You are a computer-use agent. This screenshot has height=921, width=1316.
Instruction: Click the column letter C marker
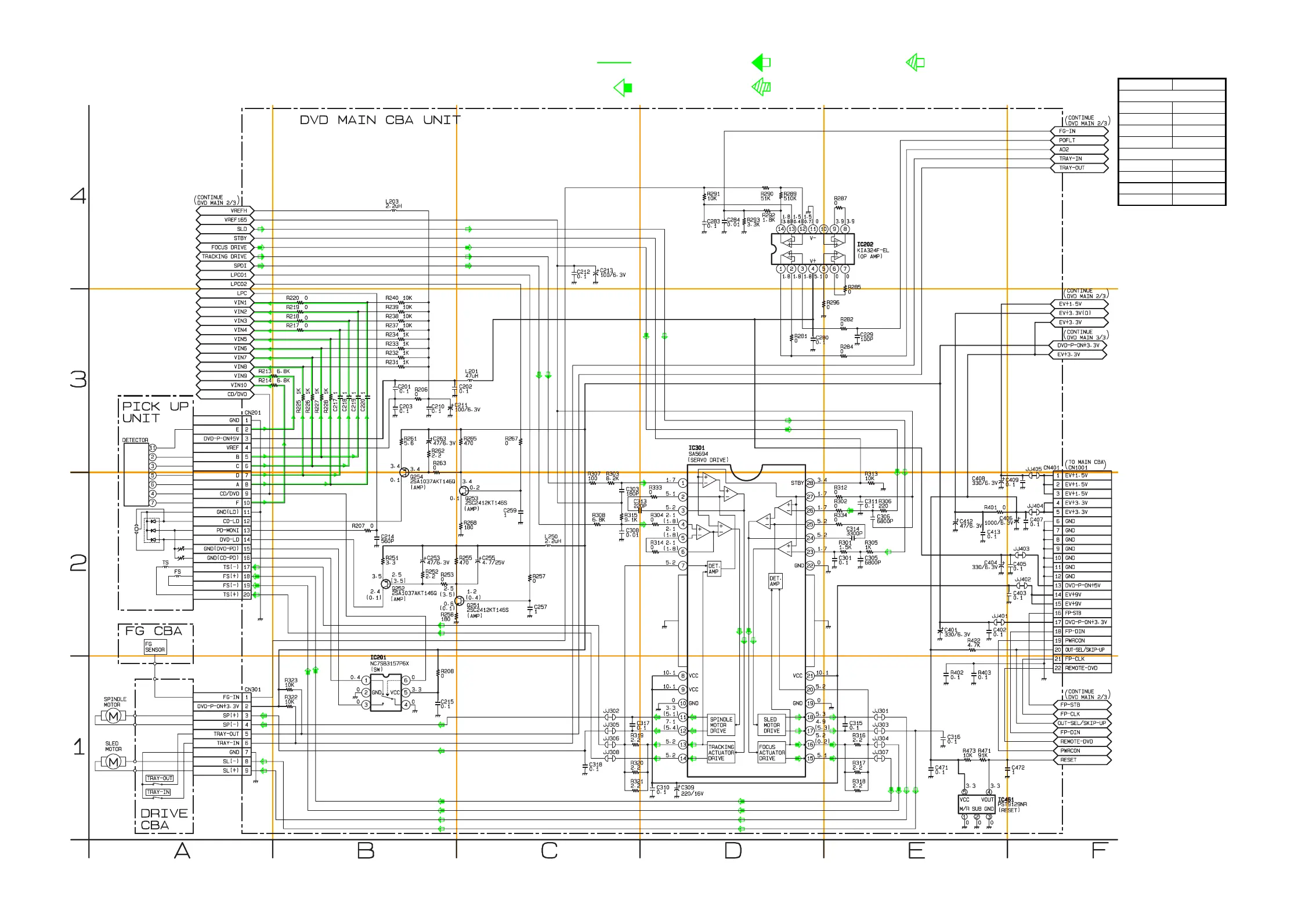549,851
